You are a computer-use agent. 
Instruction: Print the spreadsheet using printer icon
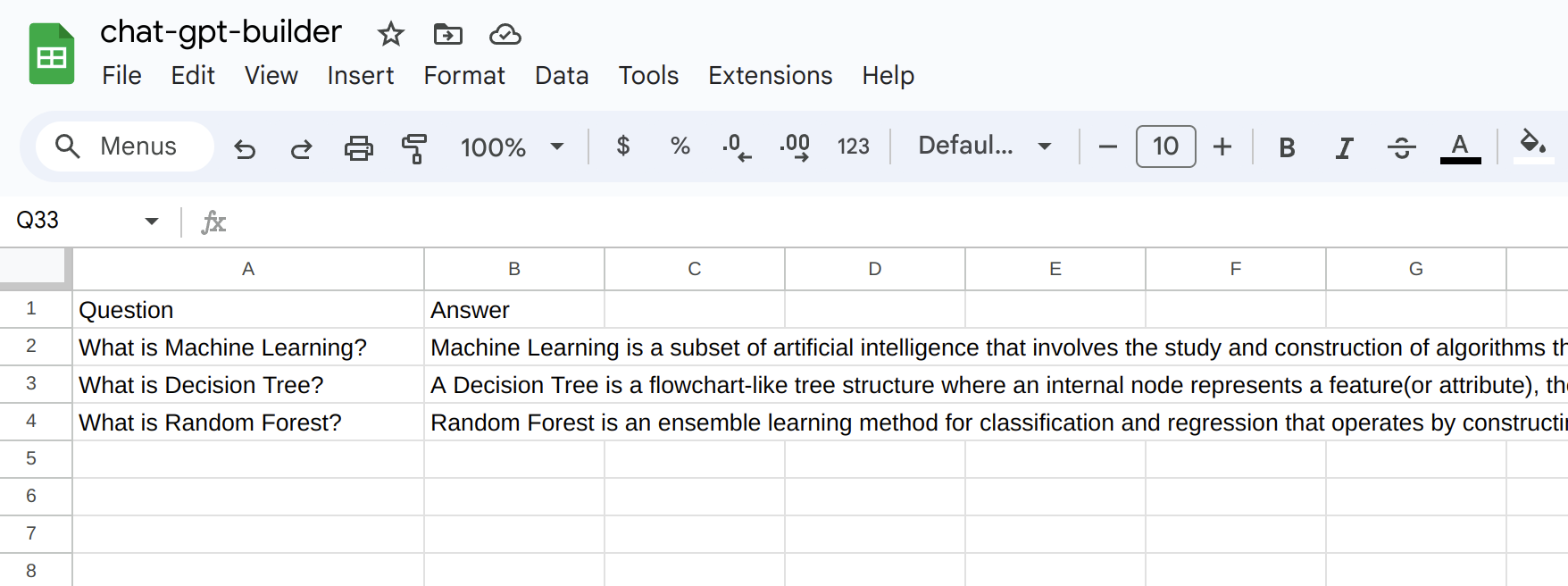(359, 147)
